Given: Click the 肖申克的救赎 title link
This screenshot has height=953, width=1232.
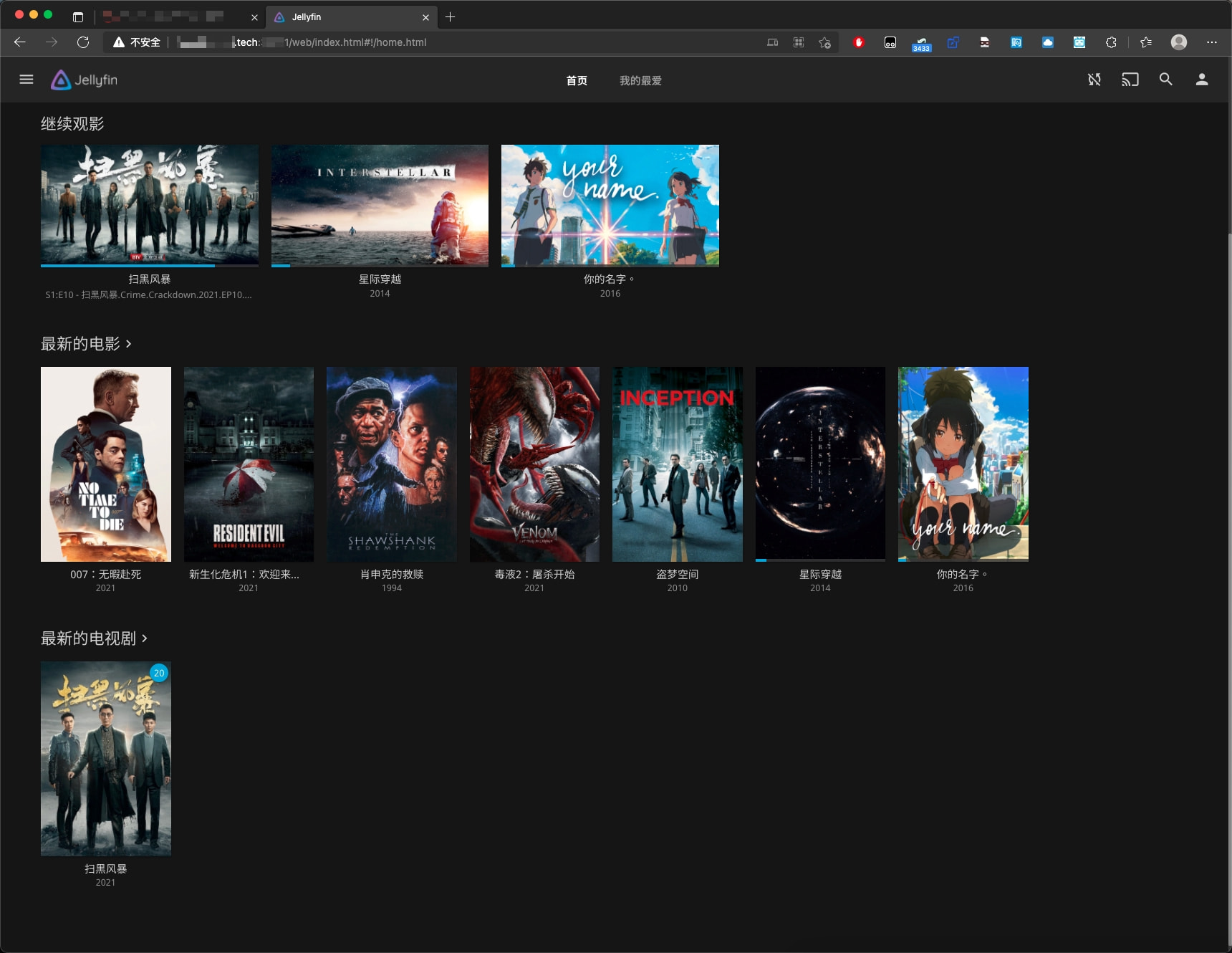Looking at the screenshot, I should 392,575.
